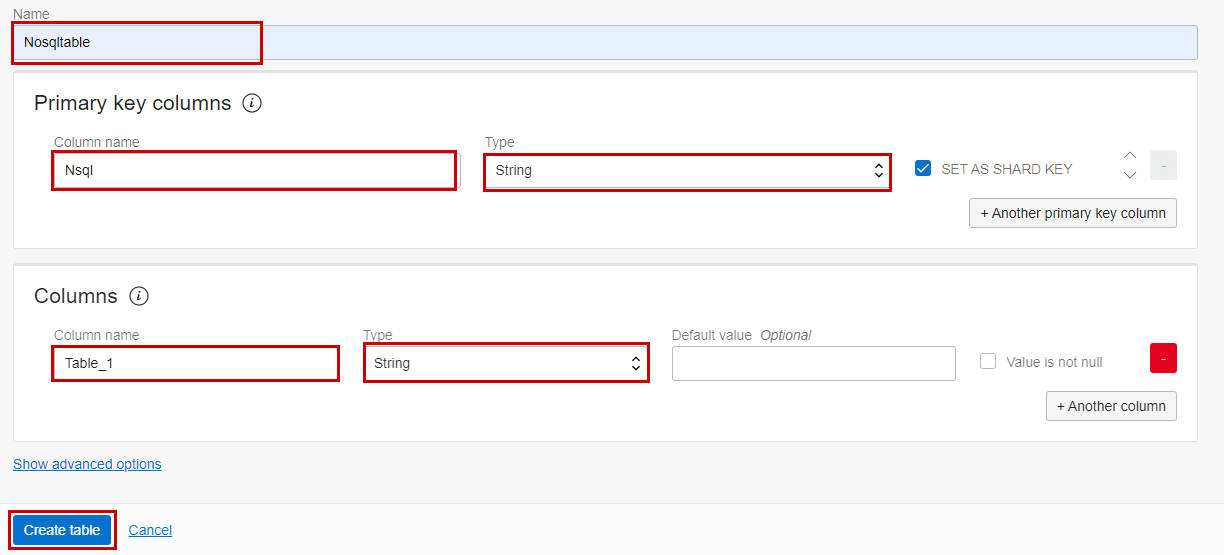Click the greyed-out minus button for Nsql primary key
The image size is (1224, 555).
(1163, 165)
